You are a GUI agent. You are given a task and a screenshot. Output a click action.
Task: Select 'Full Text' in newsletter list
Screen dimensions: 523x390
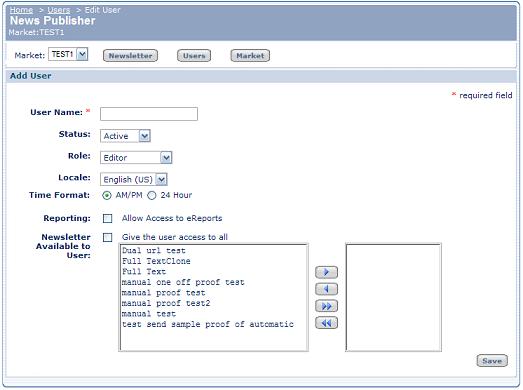[213, 272]
